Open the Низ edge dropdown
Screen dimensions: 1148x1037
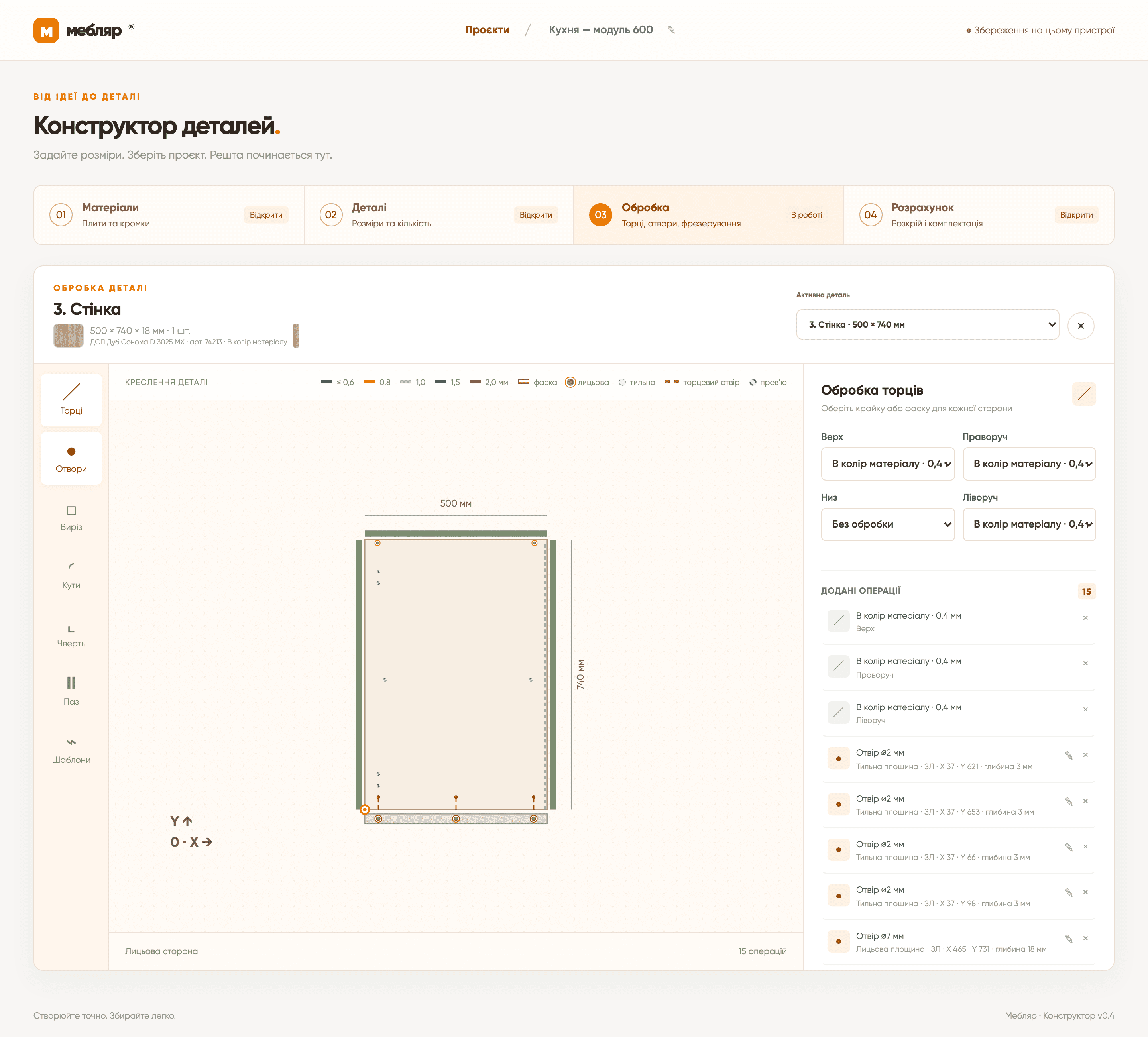pos(887,524)
